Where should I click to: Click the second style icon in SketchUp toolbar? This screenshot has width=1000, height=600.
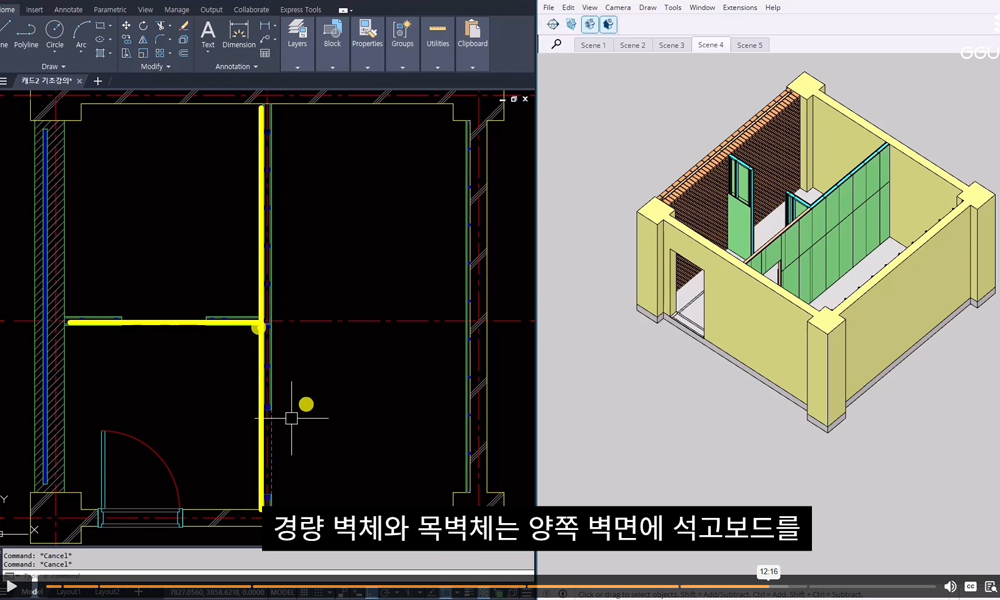point(571,24)
